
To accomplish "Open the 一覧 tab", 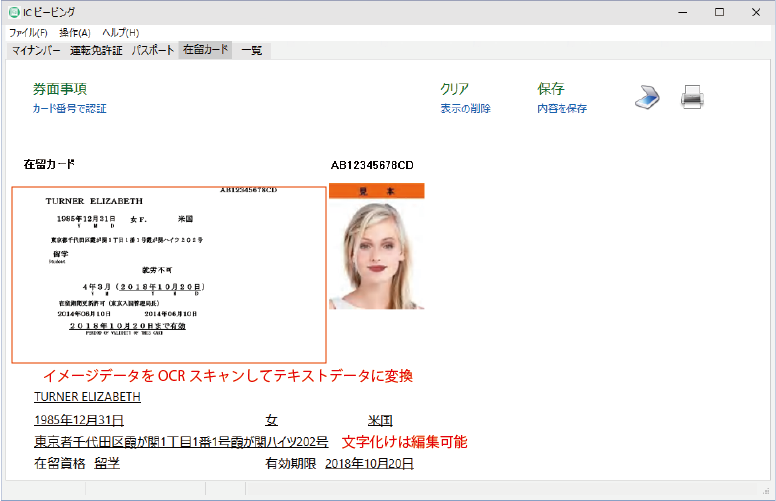I will pyautogui.click(x=251, y=50).
